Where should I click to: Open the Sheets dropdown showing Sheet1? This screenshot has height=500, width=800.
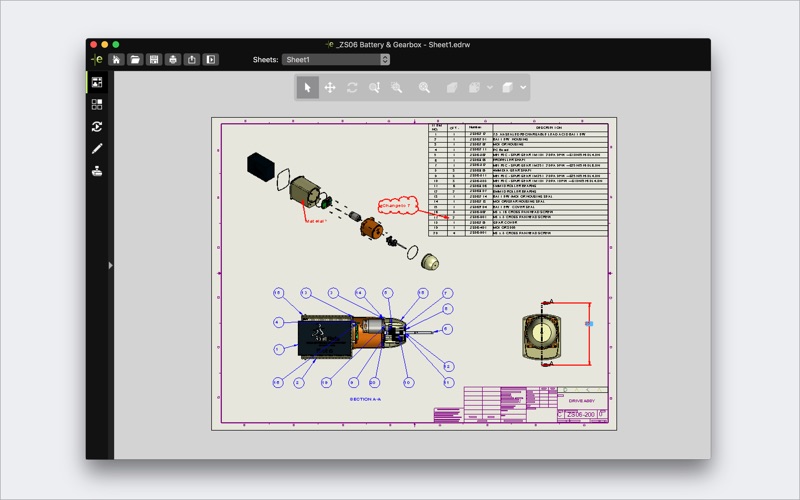coord(336,60)
